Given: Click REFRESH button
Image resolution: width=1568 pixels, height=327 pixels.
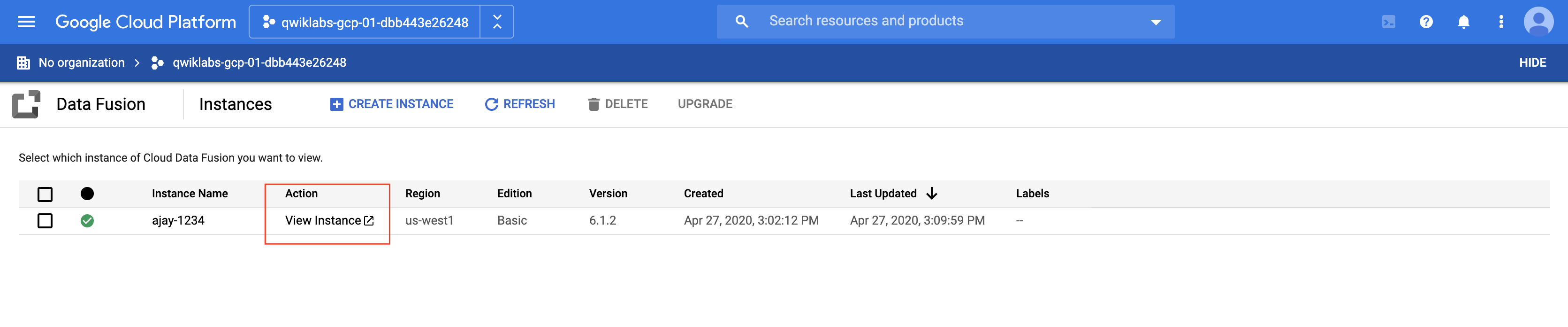Looking at the screenshot, I should pos(520,104).
